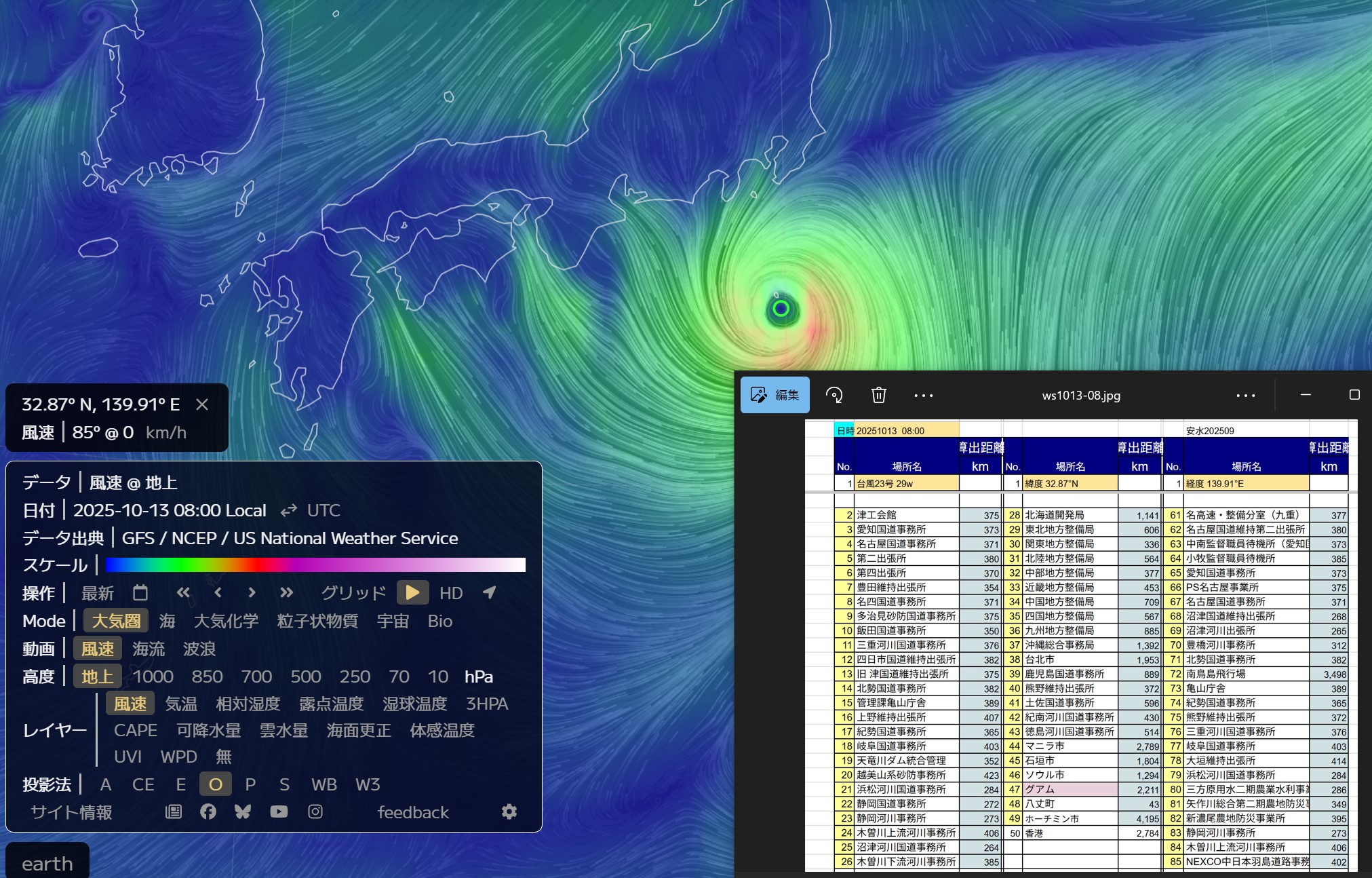This screenshot has height=878, width=1372.
Task: Rotate the ws1013-08.jpg image
Action: coord(834,395)
